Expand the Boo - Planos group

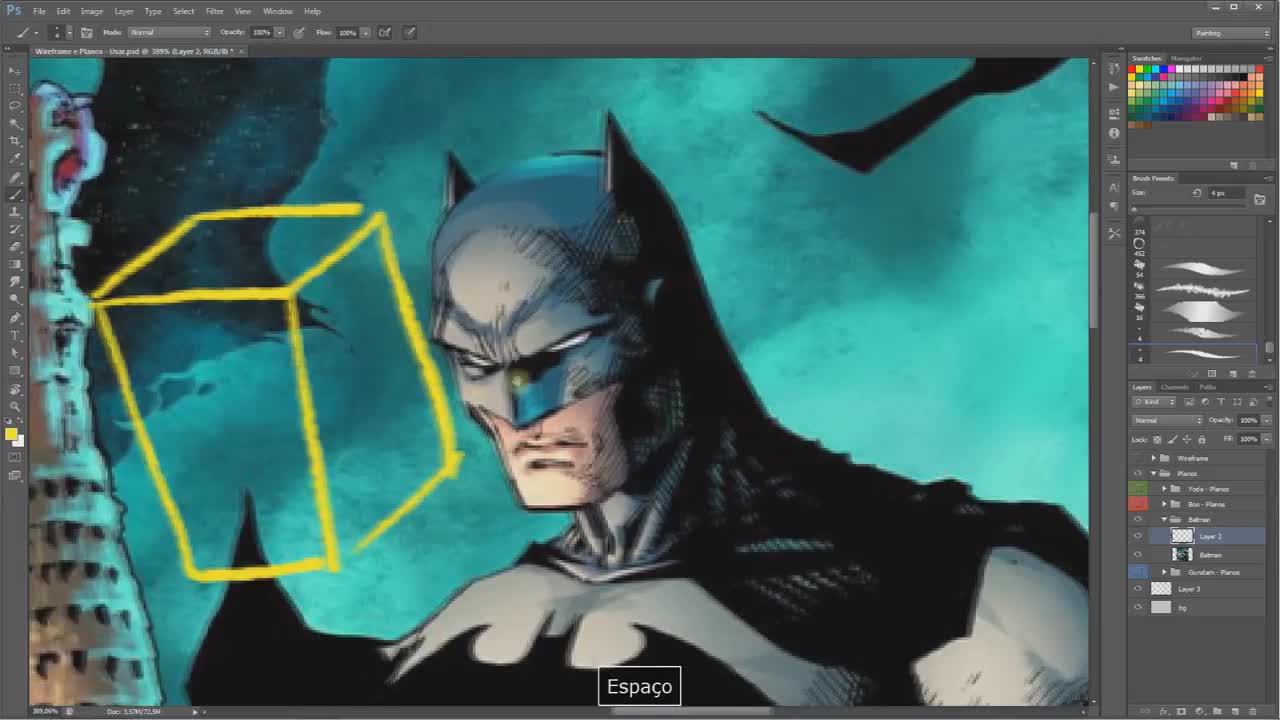tap(1164, 504)
